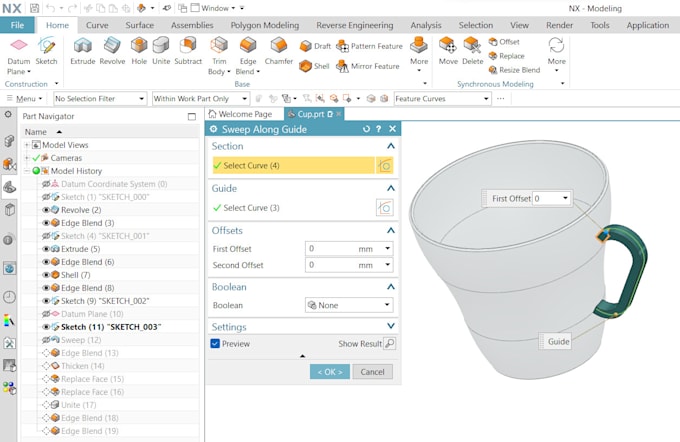Select the Subtract tool
Image resolution: width=680 pixels, height=442 pixels.
pyautogui.click(x=188, y=52)
